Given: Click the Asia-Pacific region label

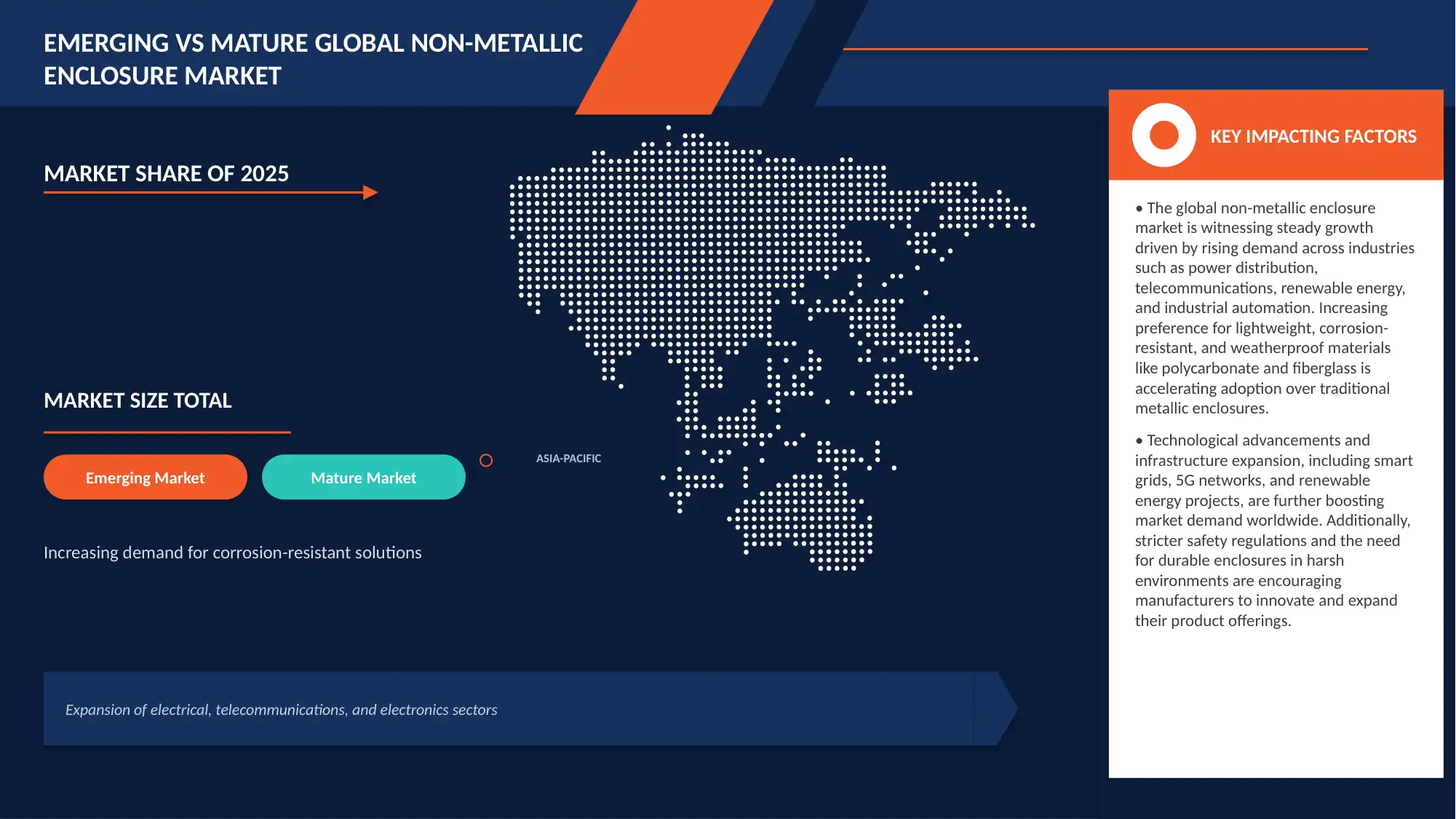Looking at the screenshot, I should [568, 459].
